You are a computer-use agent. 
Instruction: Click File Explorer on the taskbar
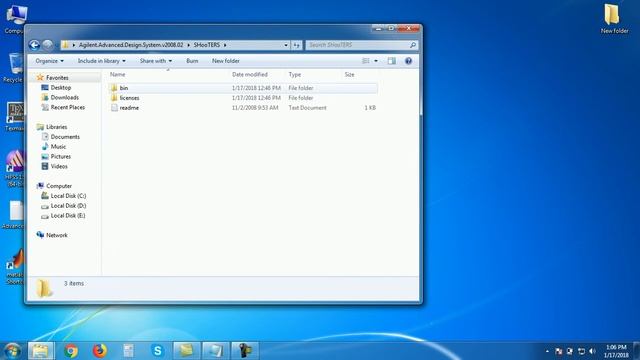(x=40, y=351)
